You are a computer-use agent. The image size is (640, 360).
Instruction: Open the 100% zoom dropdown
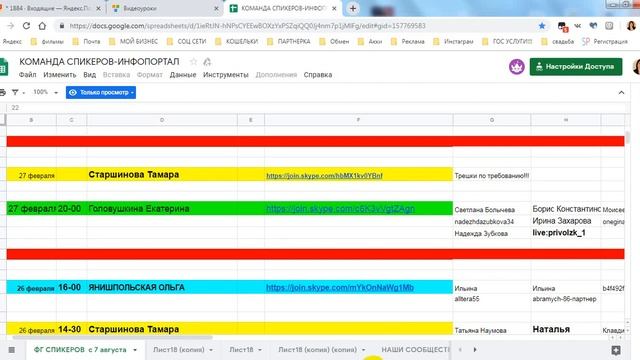click(45, 92)
